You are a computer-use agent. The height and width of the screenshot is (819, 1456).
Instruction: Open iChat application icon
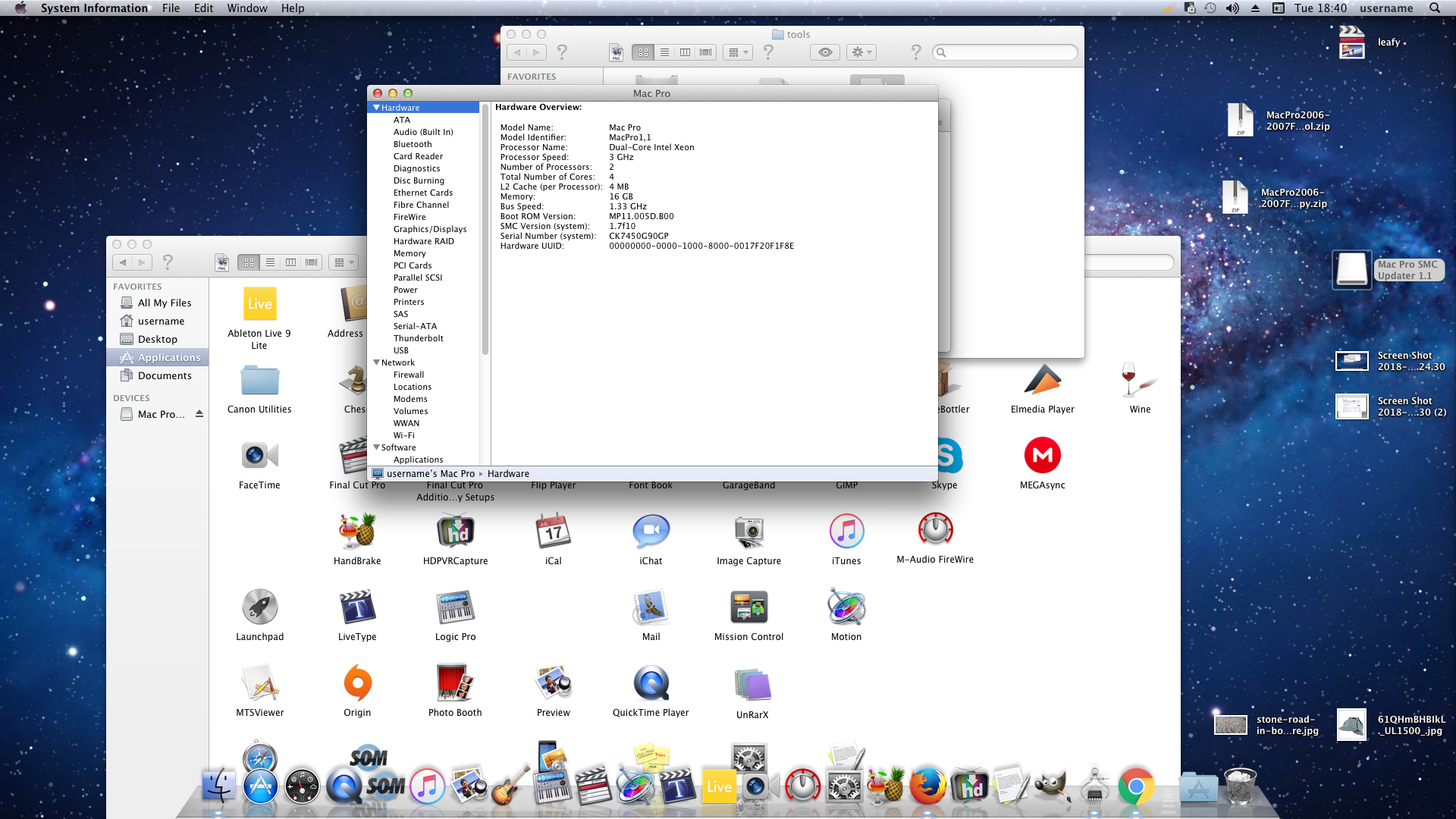[651, 531]
